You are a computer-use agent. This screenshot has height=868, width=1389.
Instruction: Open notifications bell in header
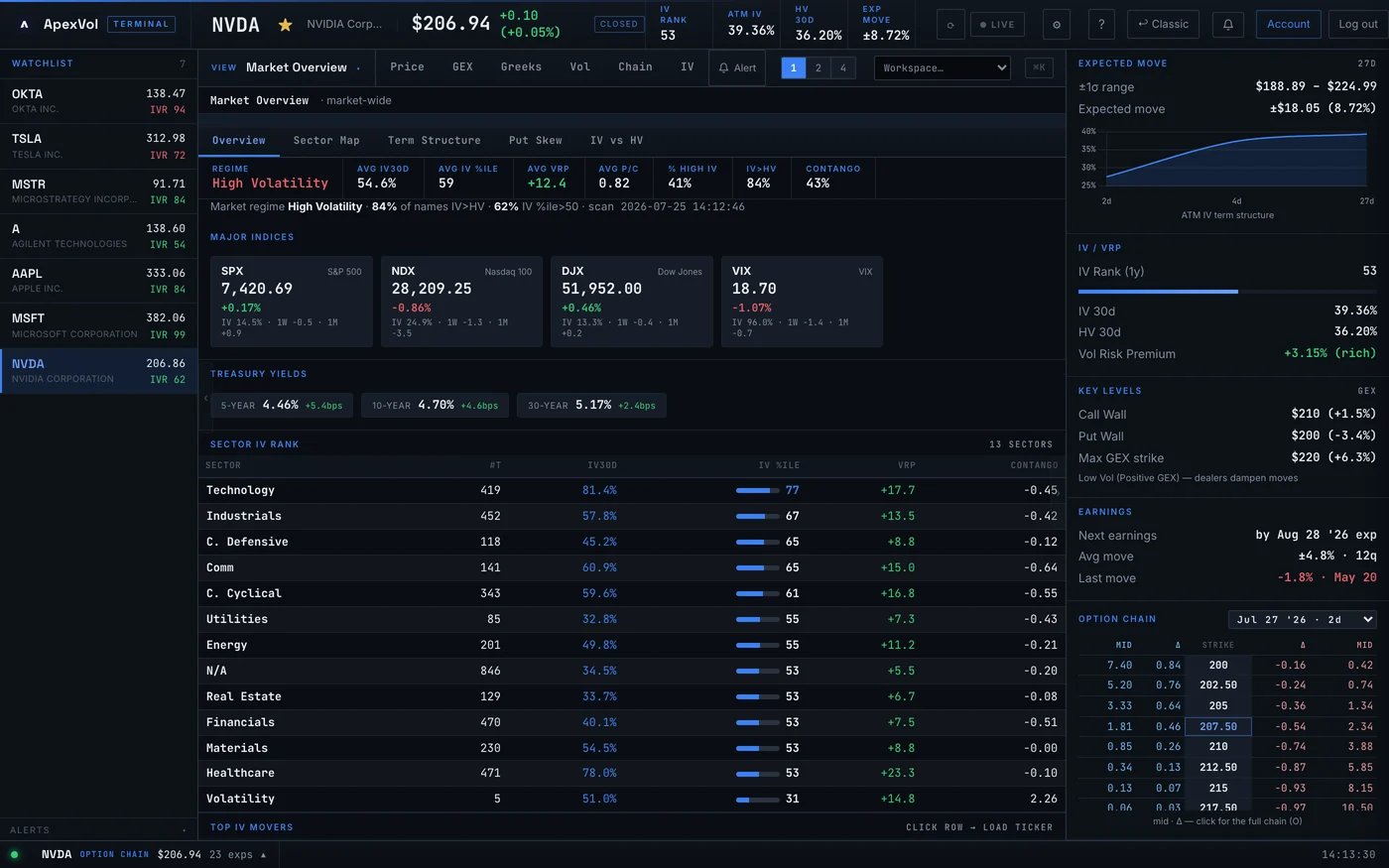tap(1228, 24)
